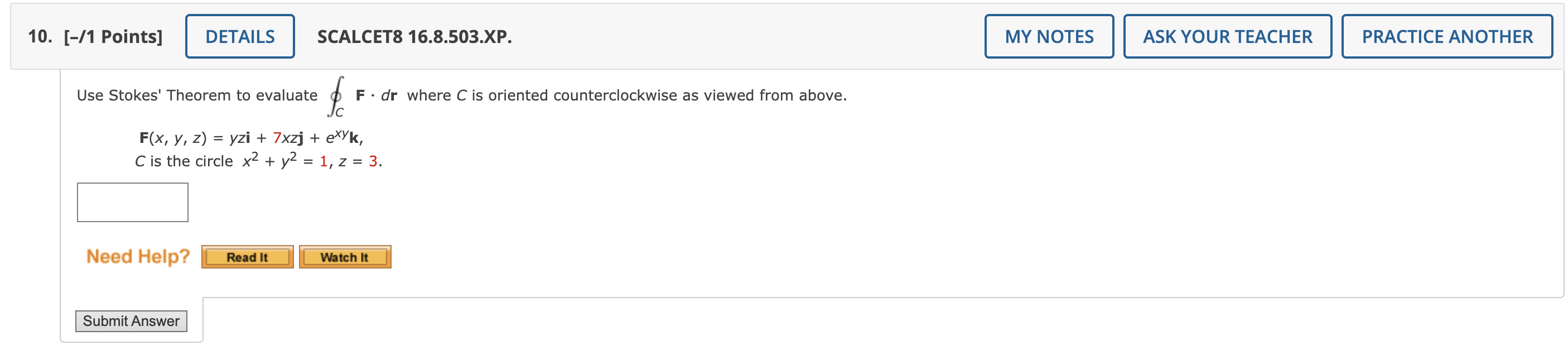
Task: Click Read It under Need Help
Action: [247, 257]
